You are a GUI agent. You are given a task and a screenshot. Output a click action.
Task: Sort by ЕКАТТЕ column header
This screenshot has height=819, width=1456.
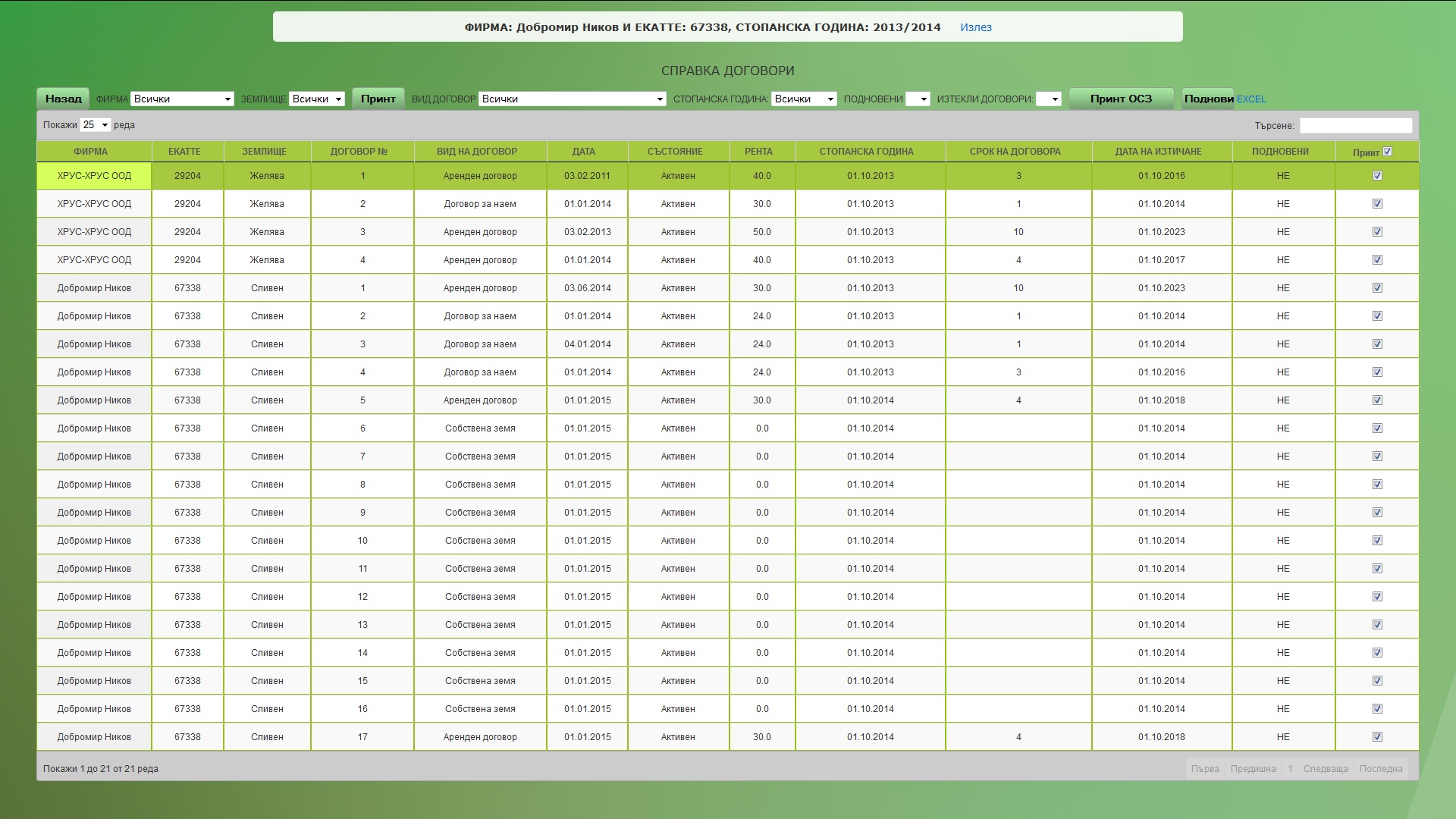pyautogui.click(x=187, y=152)
